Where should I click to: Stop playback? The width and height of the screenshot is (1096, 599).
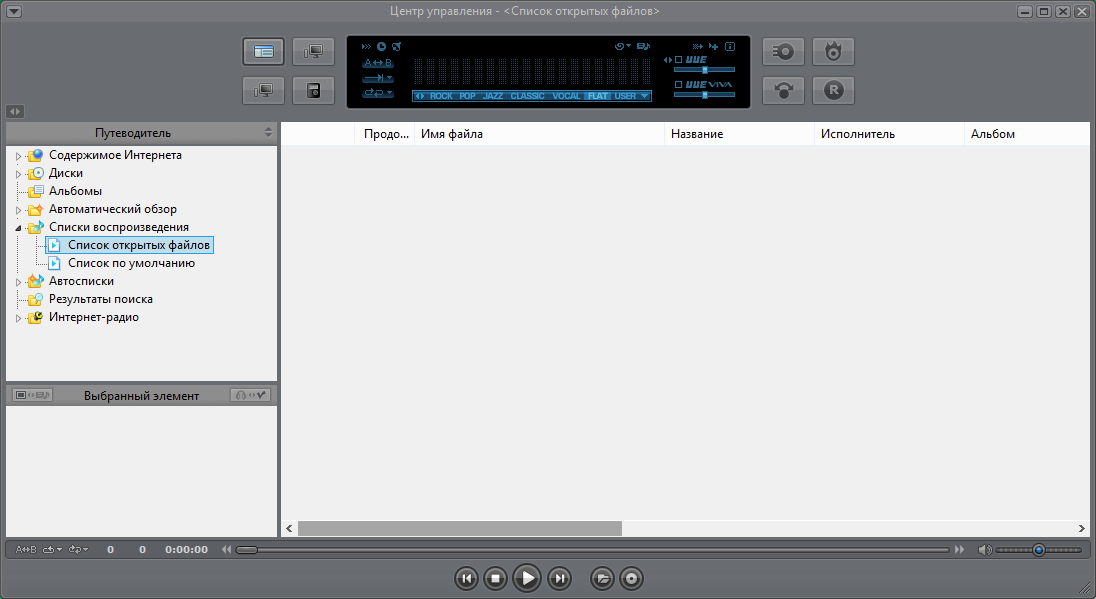tap(496, 579)
